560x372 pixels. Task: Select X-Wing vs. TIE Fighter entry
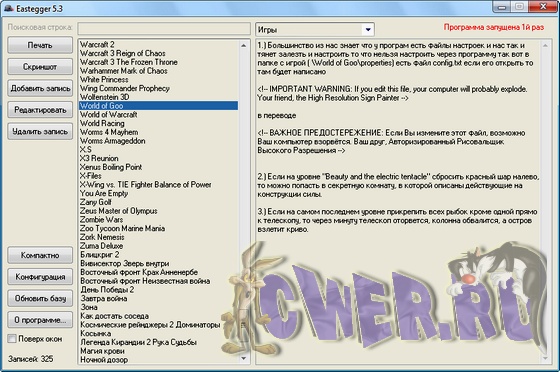pos(158,185)
